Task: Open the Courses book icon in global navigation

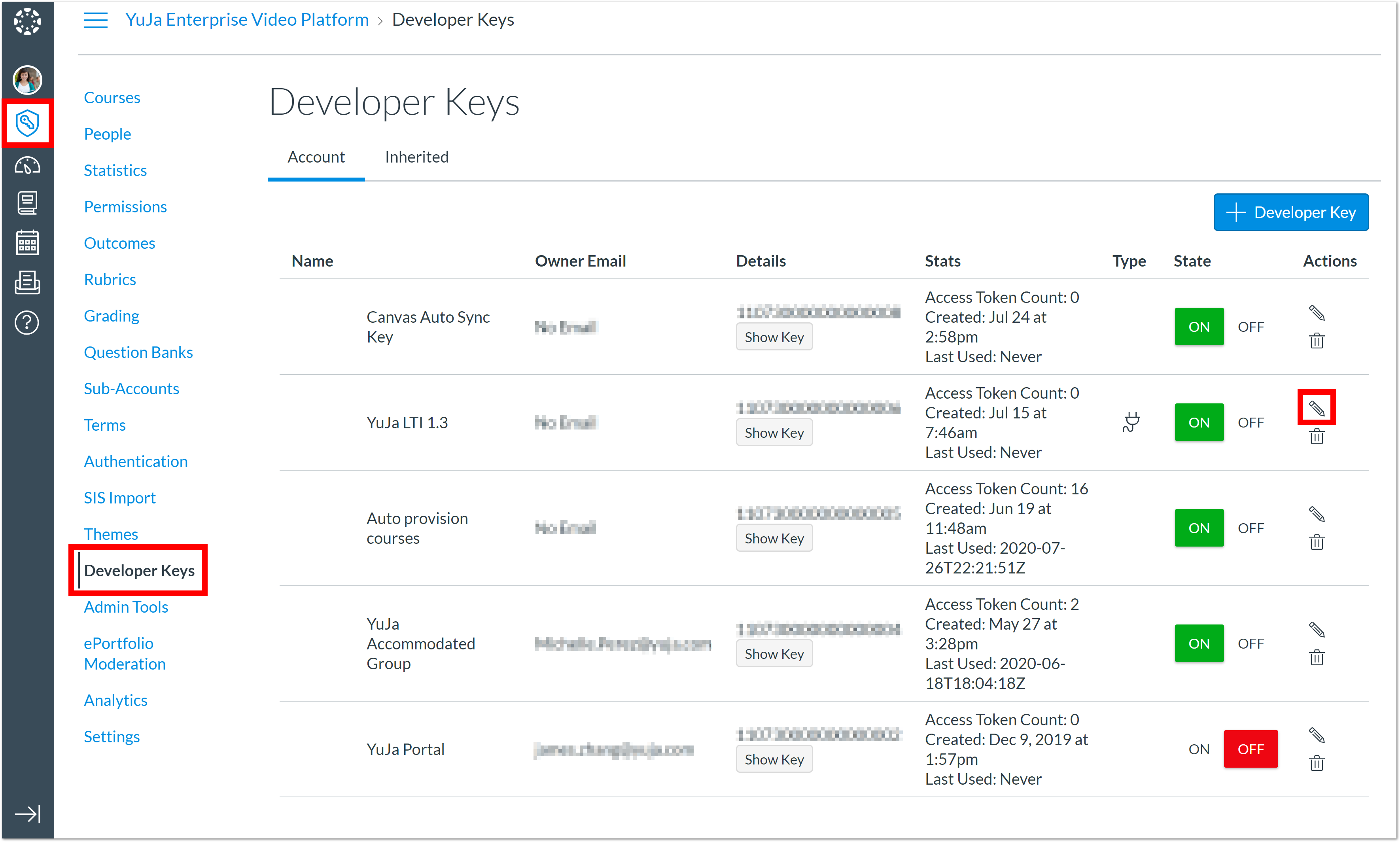Action: [27, 202]
